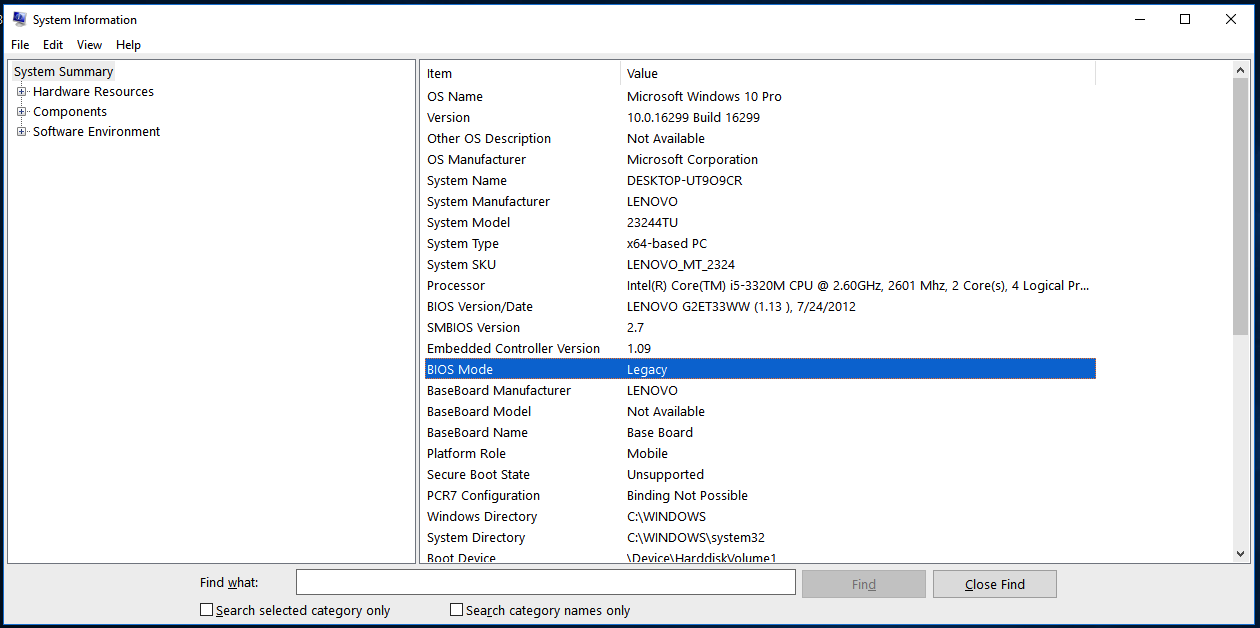
Task: Open the Edit menu
Action: [53, 45]
